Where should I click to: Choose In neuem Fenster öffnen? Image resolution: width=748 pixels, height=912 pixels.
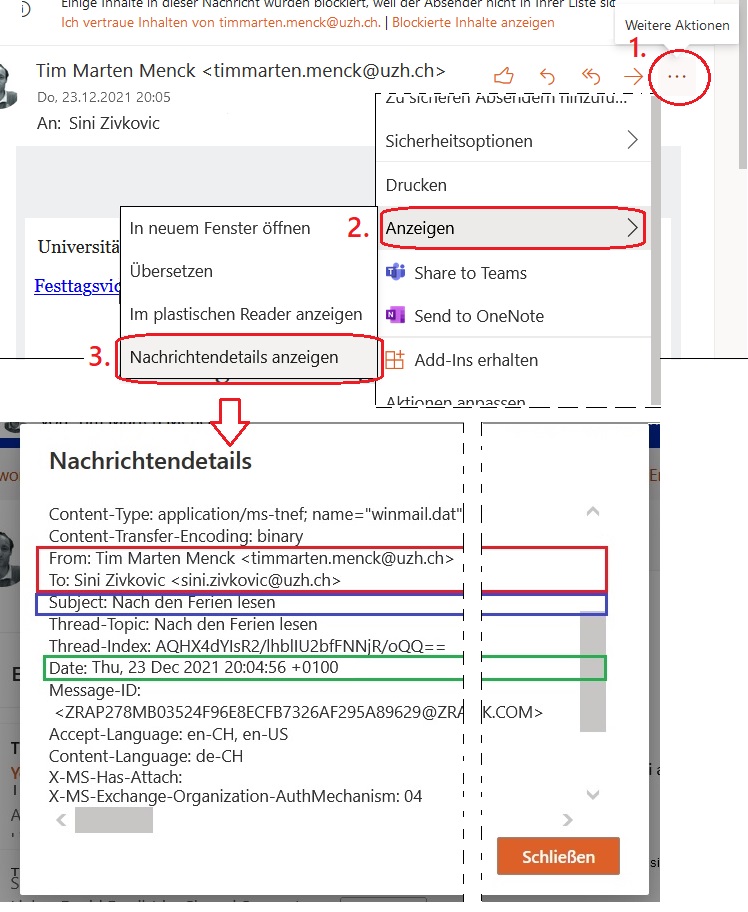[x=220, y=228]
